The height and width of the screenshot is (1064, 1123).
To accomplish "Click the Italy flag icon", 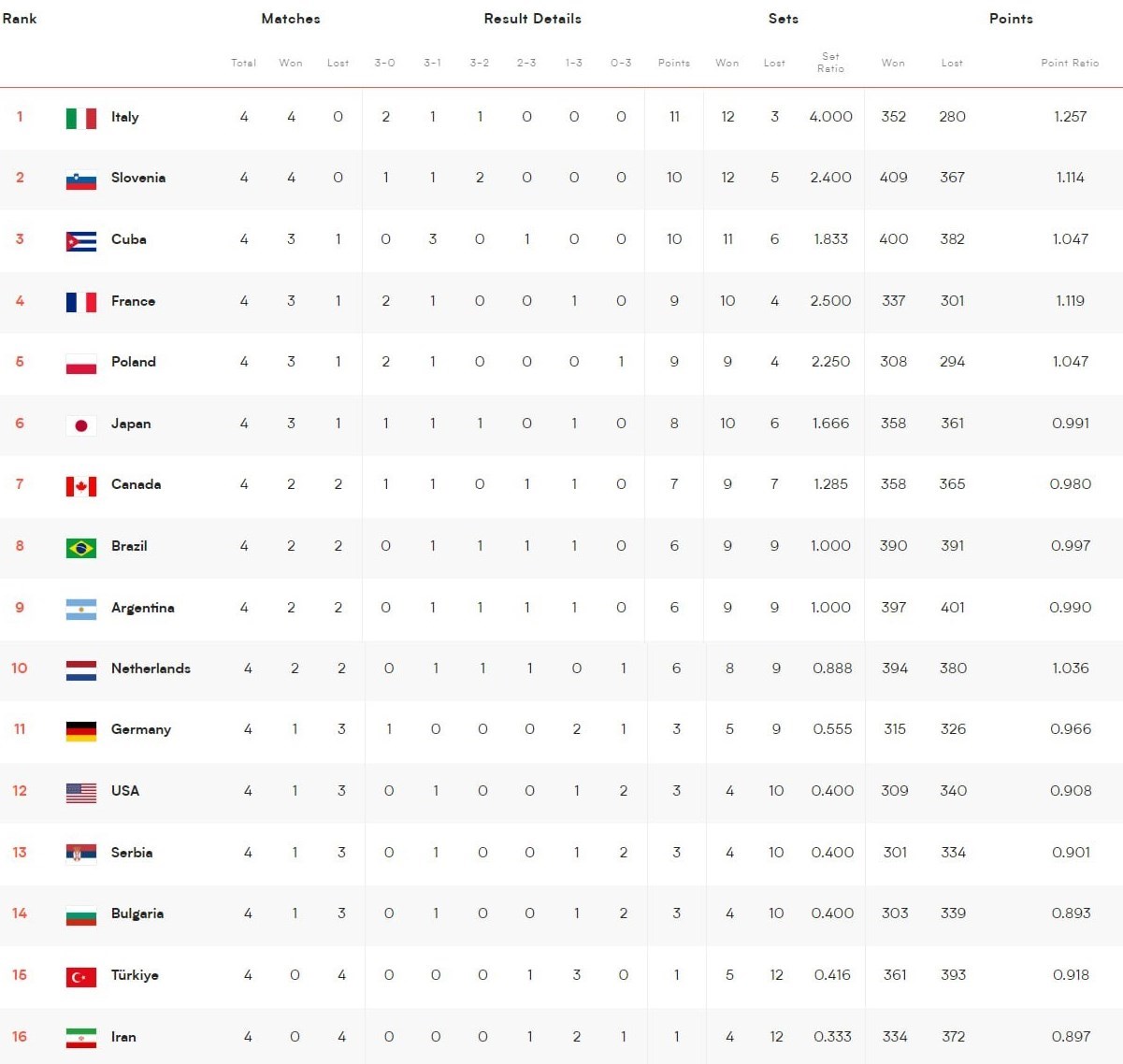I will click(81, 118).
